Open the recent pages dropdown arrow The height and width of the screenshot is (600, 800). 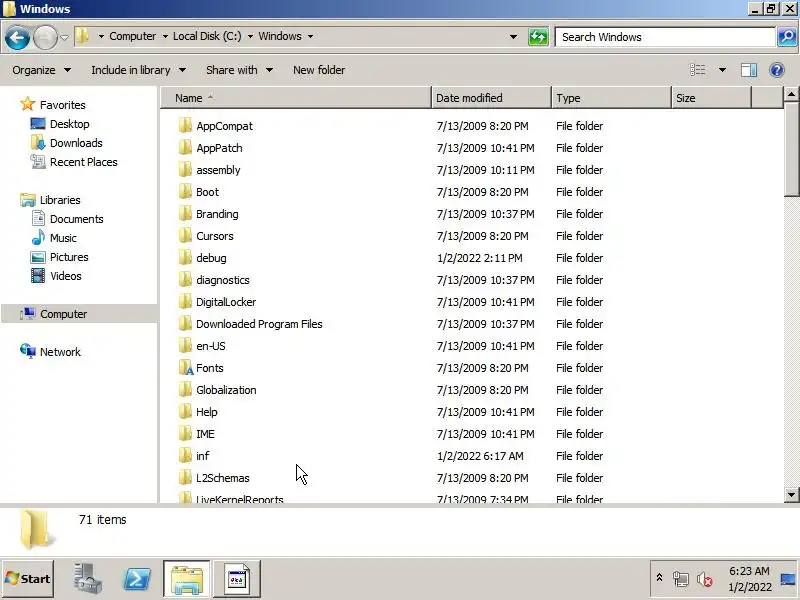point(64,37)
